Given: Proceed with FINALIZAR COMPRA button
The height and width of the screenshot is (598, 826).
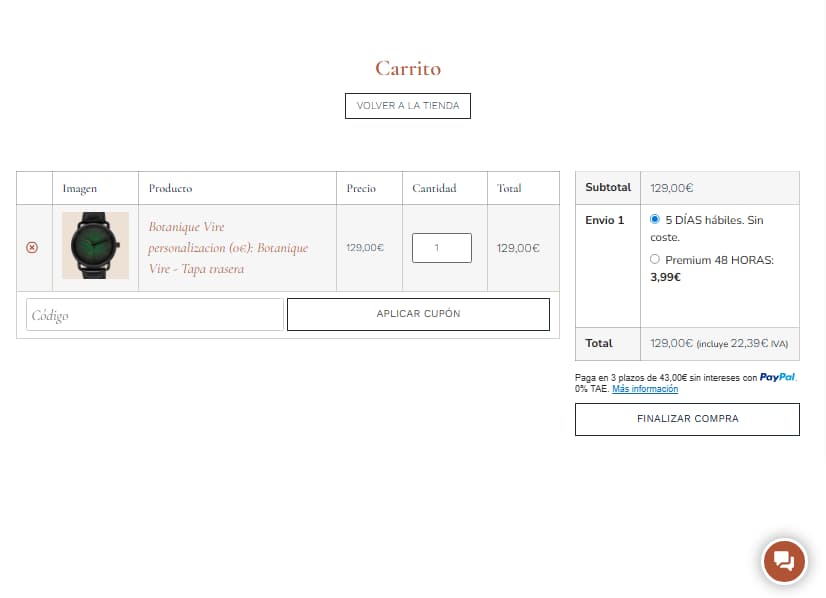Looking at the screenshot, I should point(687,419).
